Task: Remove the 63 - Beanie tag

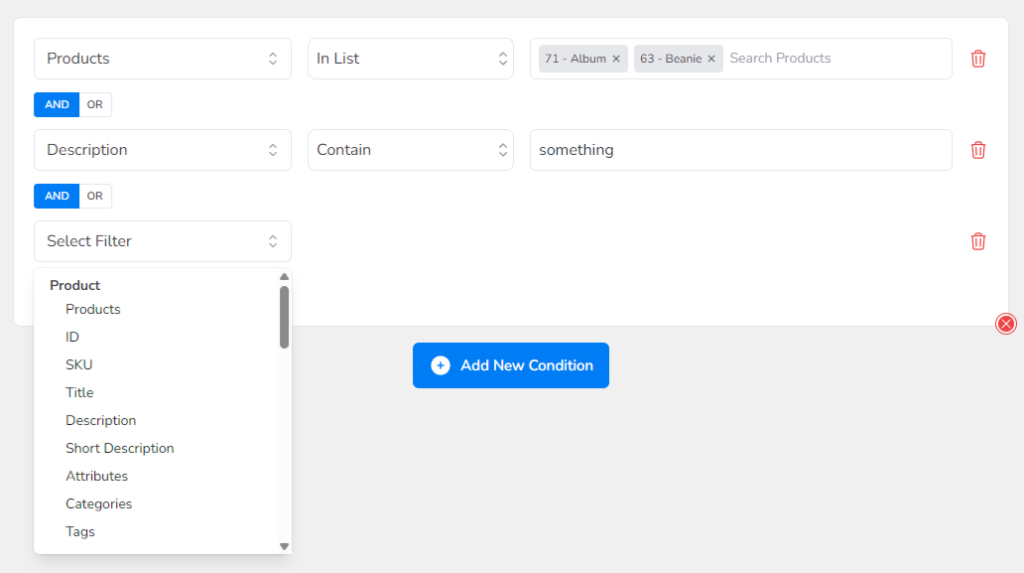Action: (x=711, y=59)
